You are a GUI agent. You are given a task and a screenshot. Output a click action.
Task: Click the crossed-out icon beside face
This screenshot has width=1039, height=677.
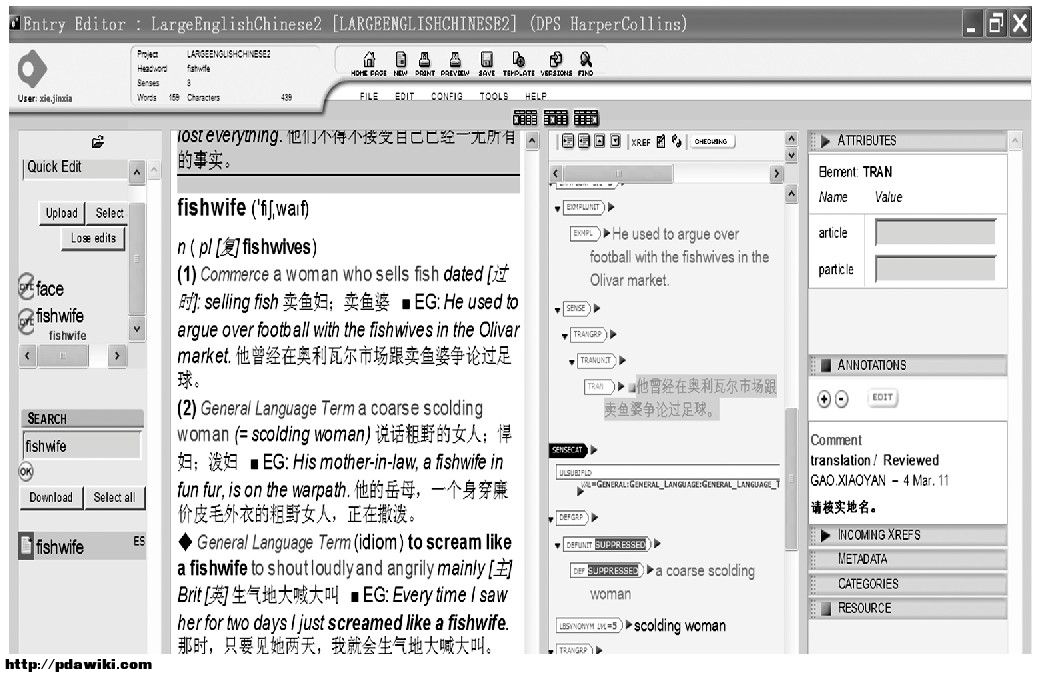[x=26, y=286]
